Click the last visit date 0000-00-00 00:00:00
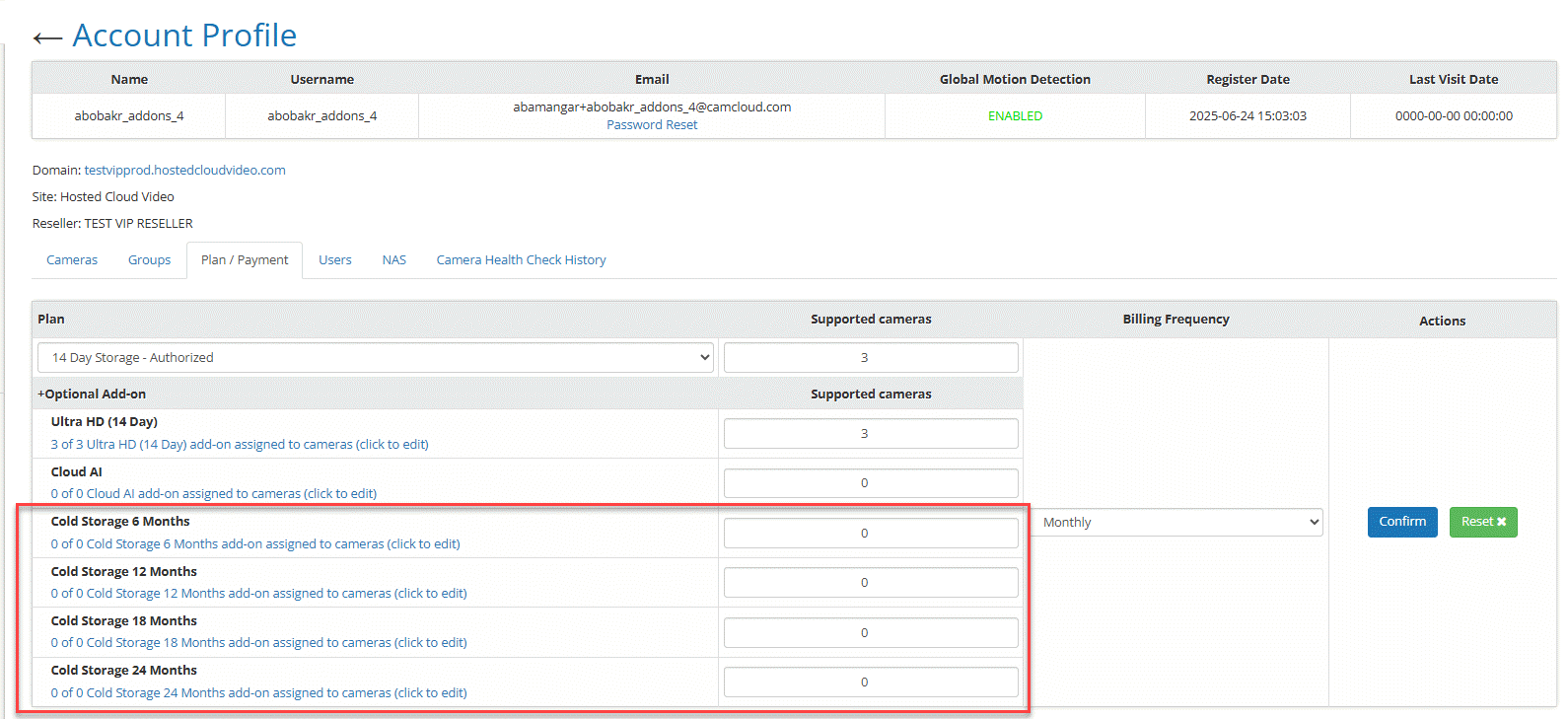1568x719 pixels. pyautogui.click(x=1454, y=116)
